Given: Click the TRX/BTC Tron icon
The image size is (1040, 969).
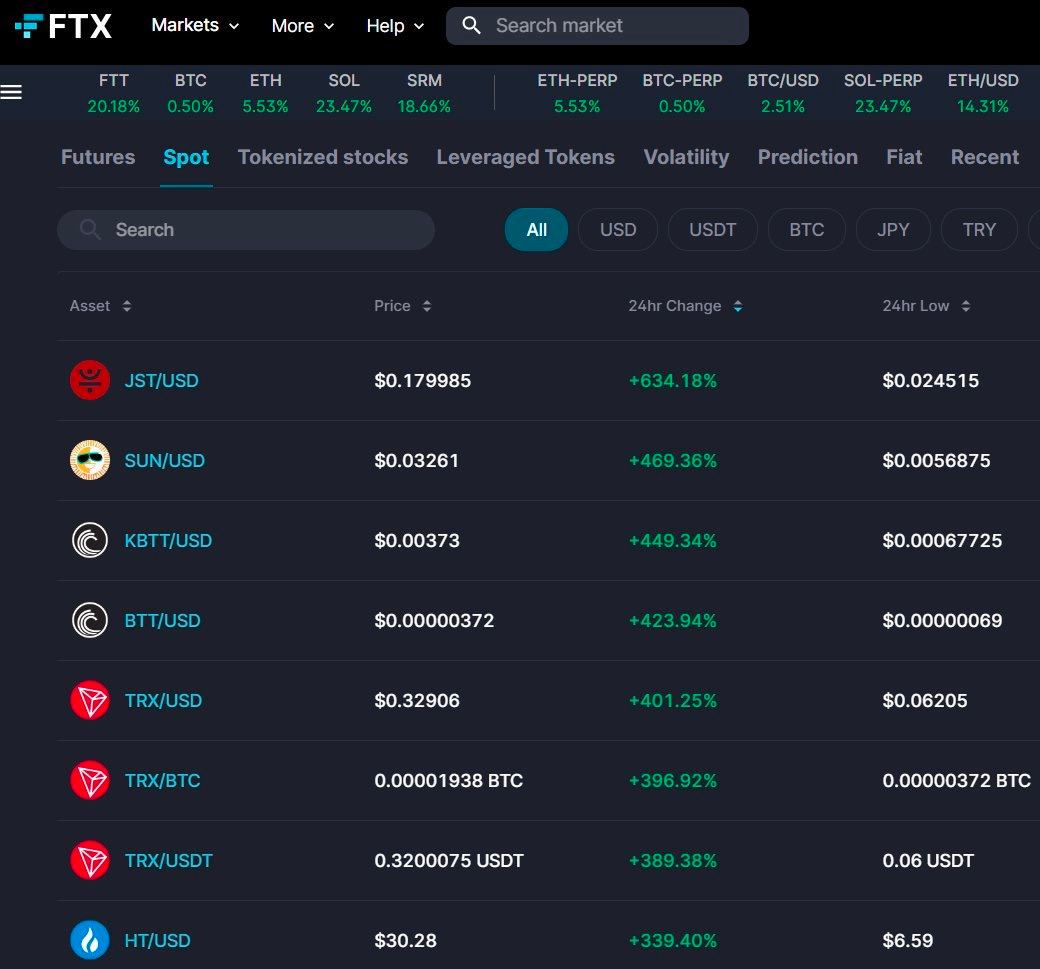Looking at the screenshot, I should [x=90, y=781].
